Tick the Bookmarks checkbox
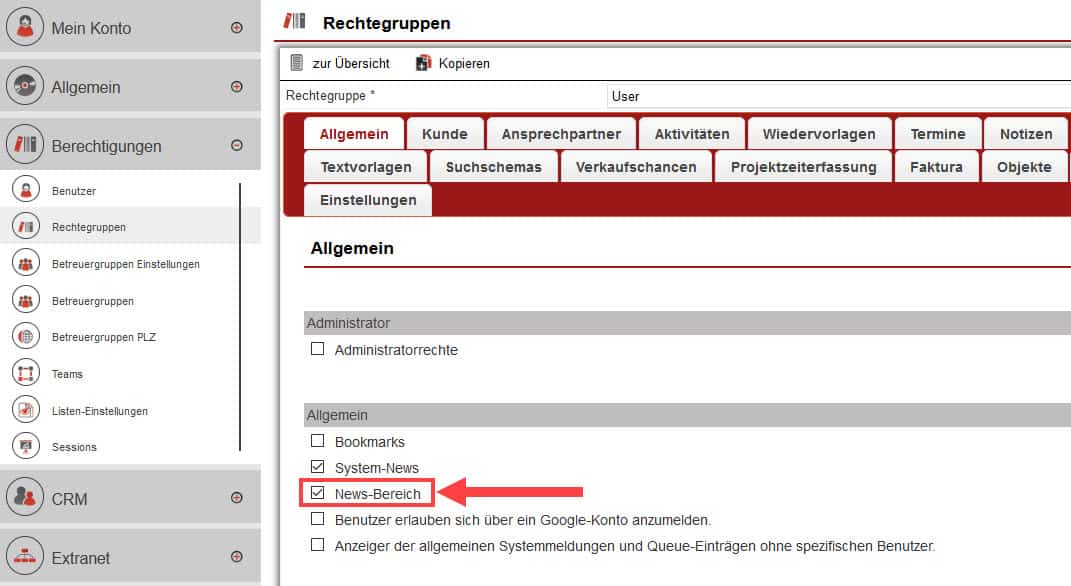Screen dimensions: 1071x586 tap(318, 441)
